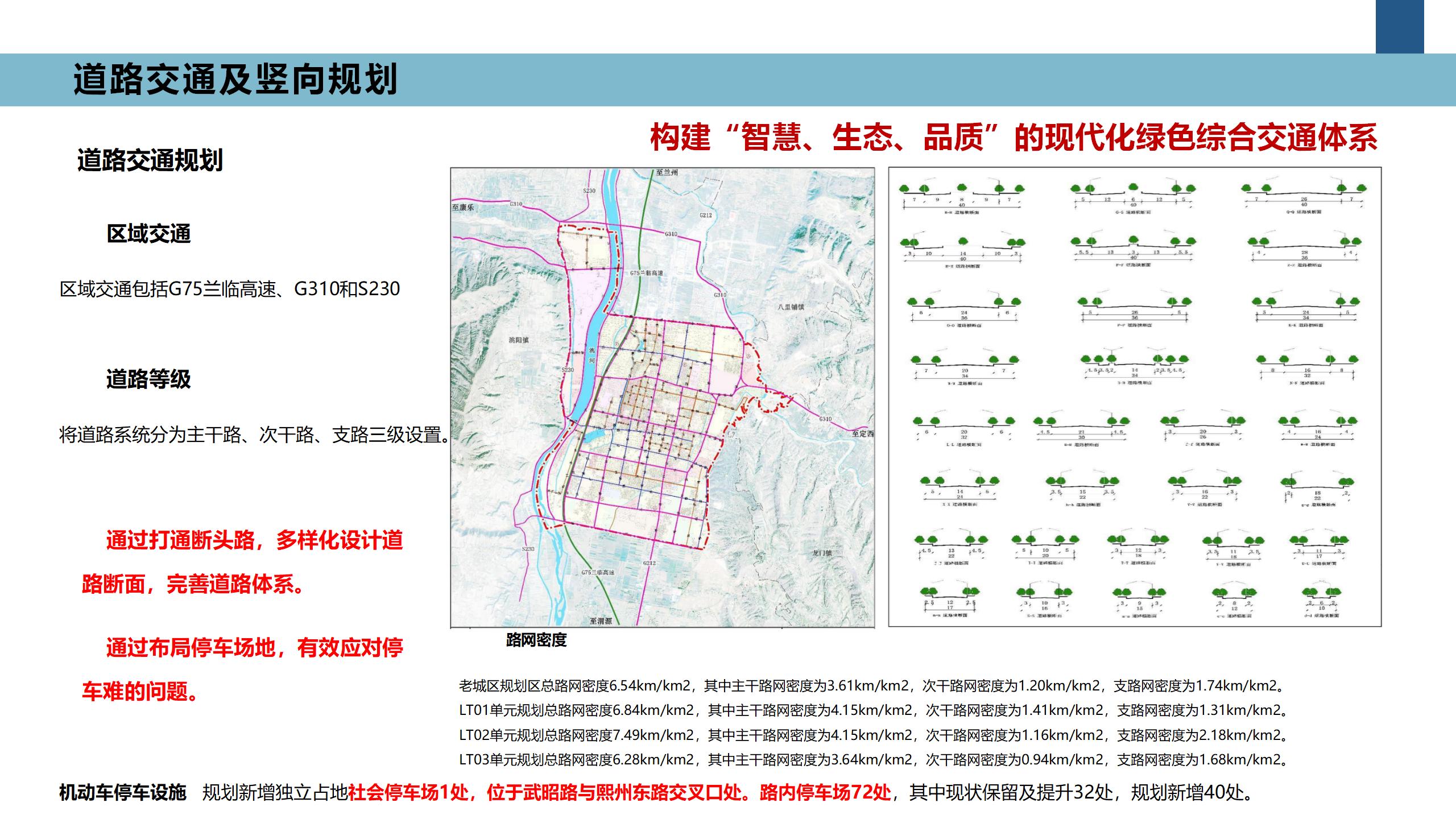Click the 八里铺镇 label on the map
Image resolution: width=1456 pixels, height=819 pixels.
[791, 307]
